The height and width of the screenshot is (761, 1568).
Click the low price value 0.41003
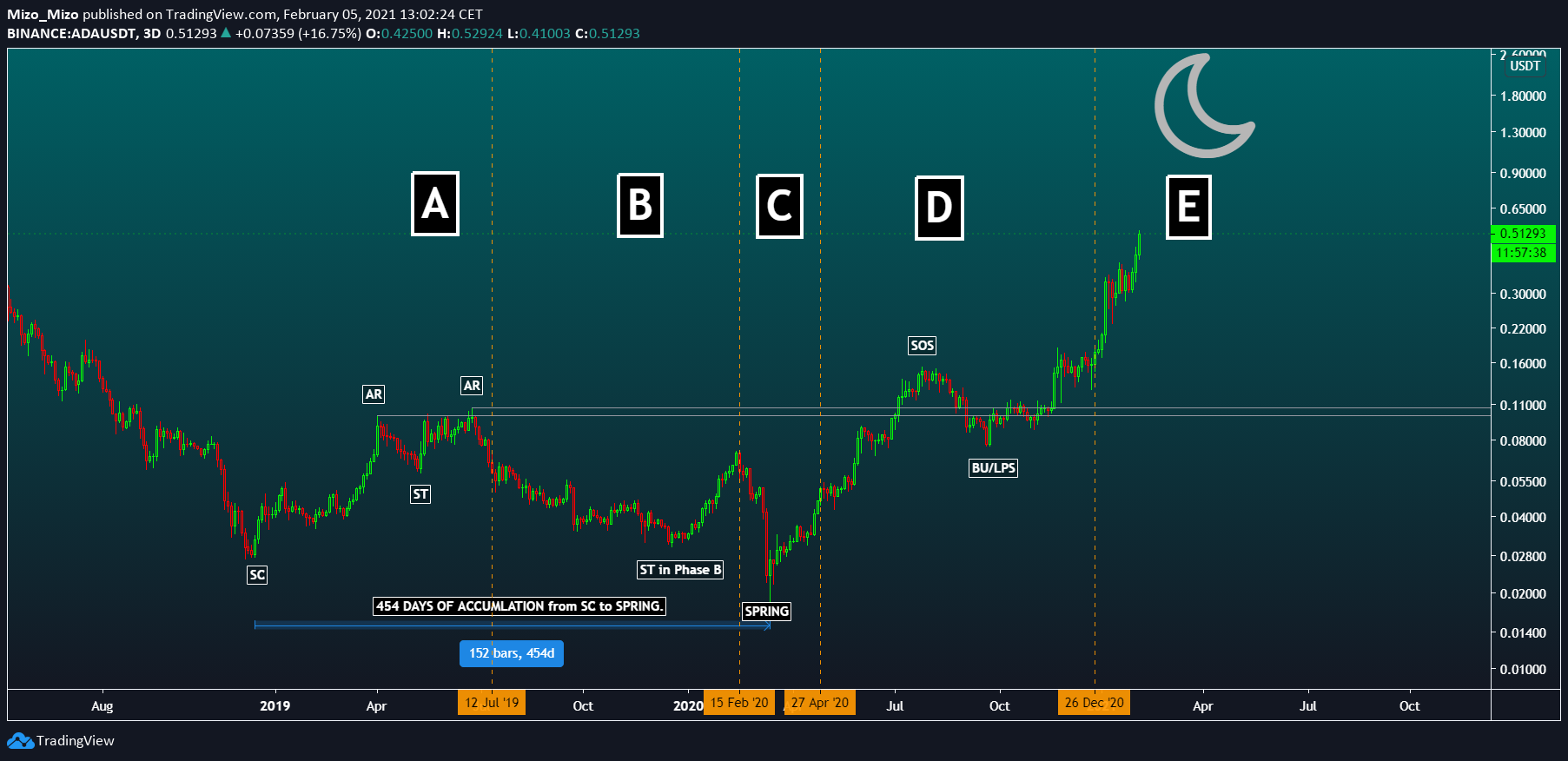[x=544, y=33]
